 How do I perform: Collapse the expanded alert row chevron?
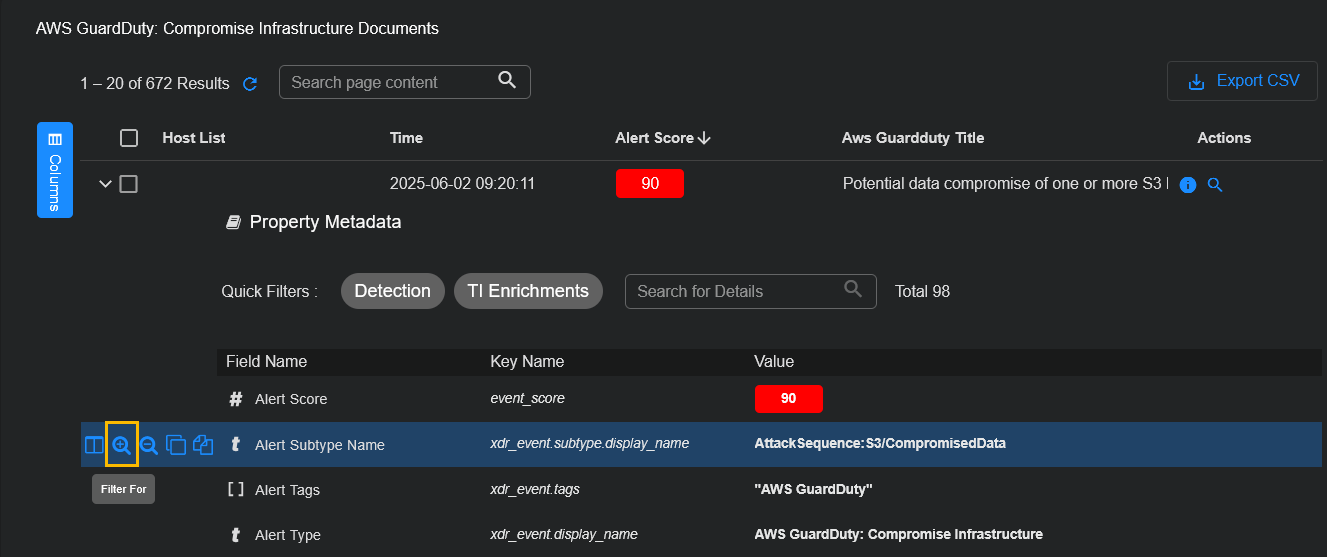(105, 184)
